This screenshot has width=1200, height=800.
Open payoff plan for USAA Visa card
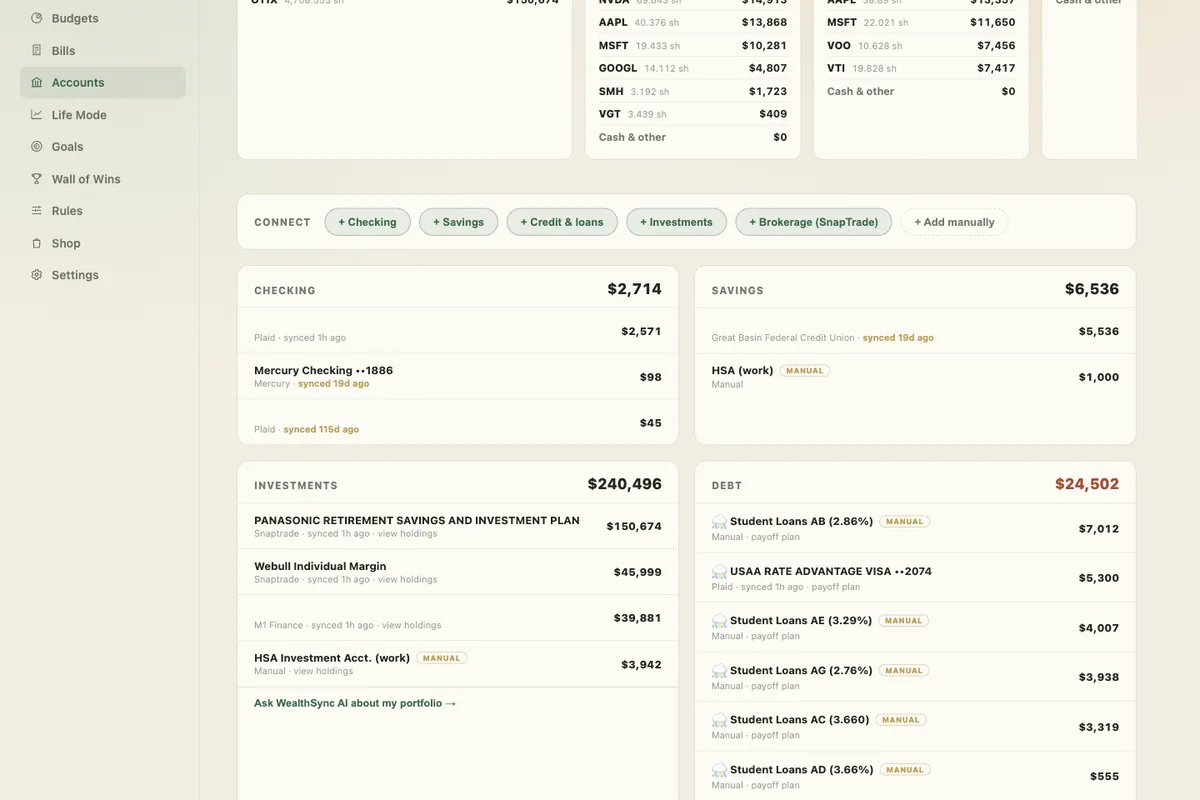click(x=835, y=587)
